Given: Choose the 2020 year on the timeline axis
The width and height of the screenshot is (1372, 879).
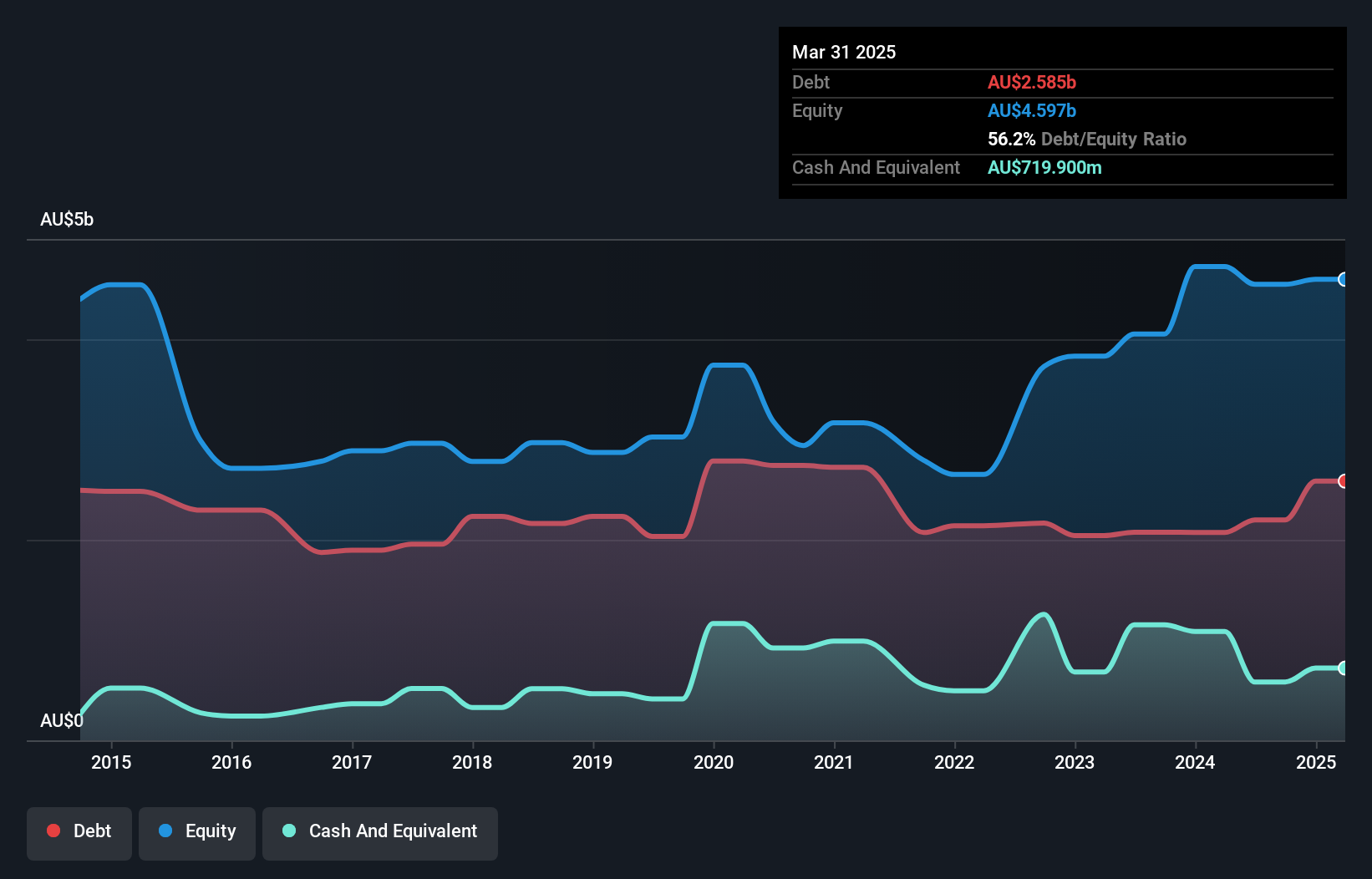Looking at the screenshot, I should tap(714, 762).
